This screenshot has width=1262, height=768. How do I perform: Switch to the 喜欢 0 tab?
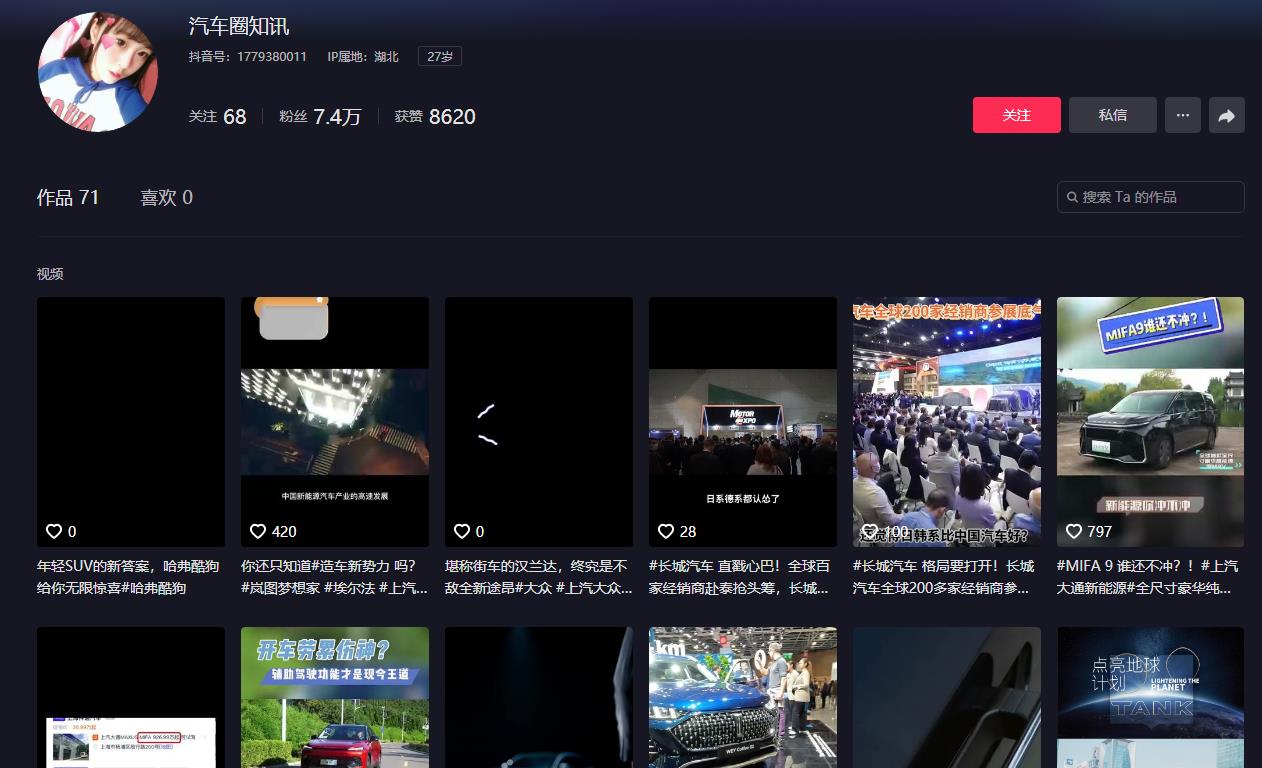(166, 198)
